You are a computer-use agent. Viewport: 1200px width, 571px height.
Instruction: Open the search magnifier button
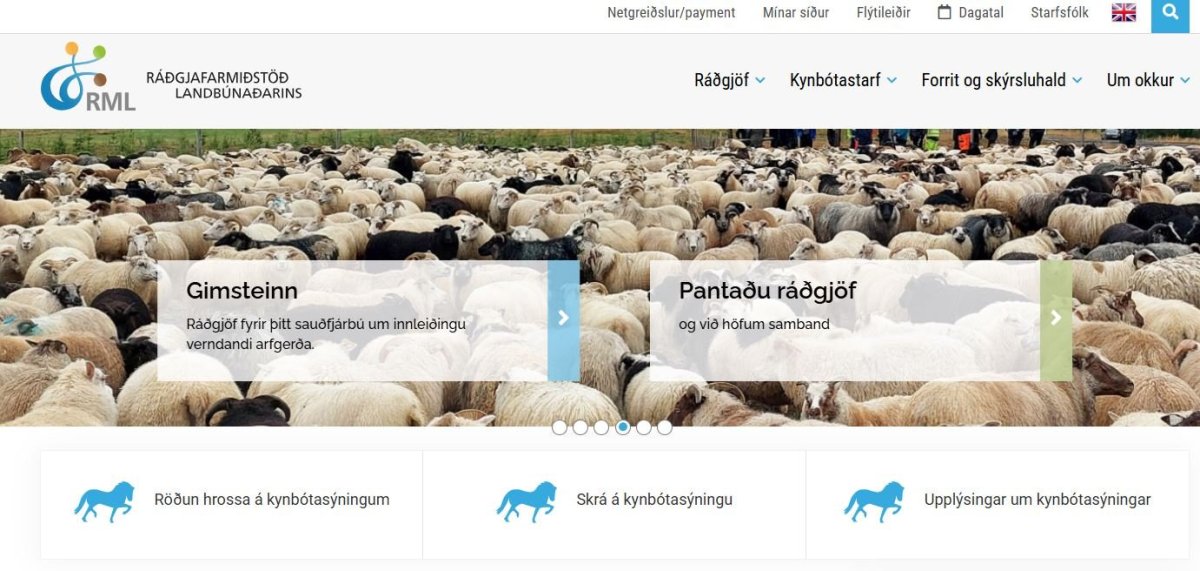pos(1170,15)
